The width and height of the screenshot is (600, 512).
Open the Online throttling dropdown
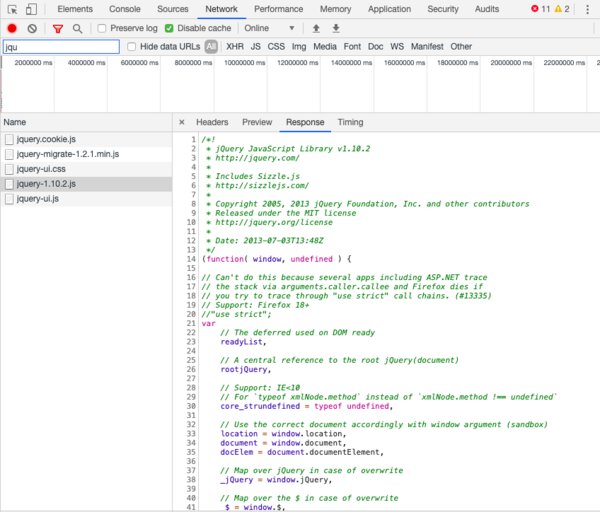pos(269,28)
